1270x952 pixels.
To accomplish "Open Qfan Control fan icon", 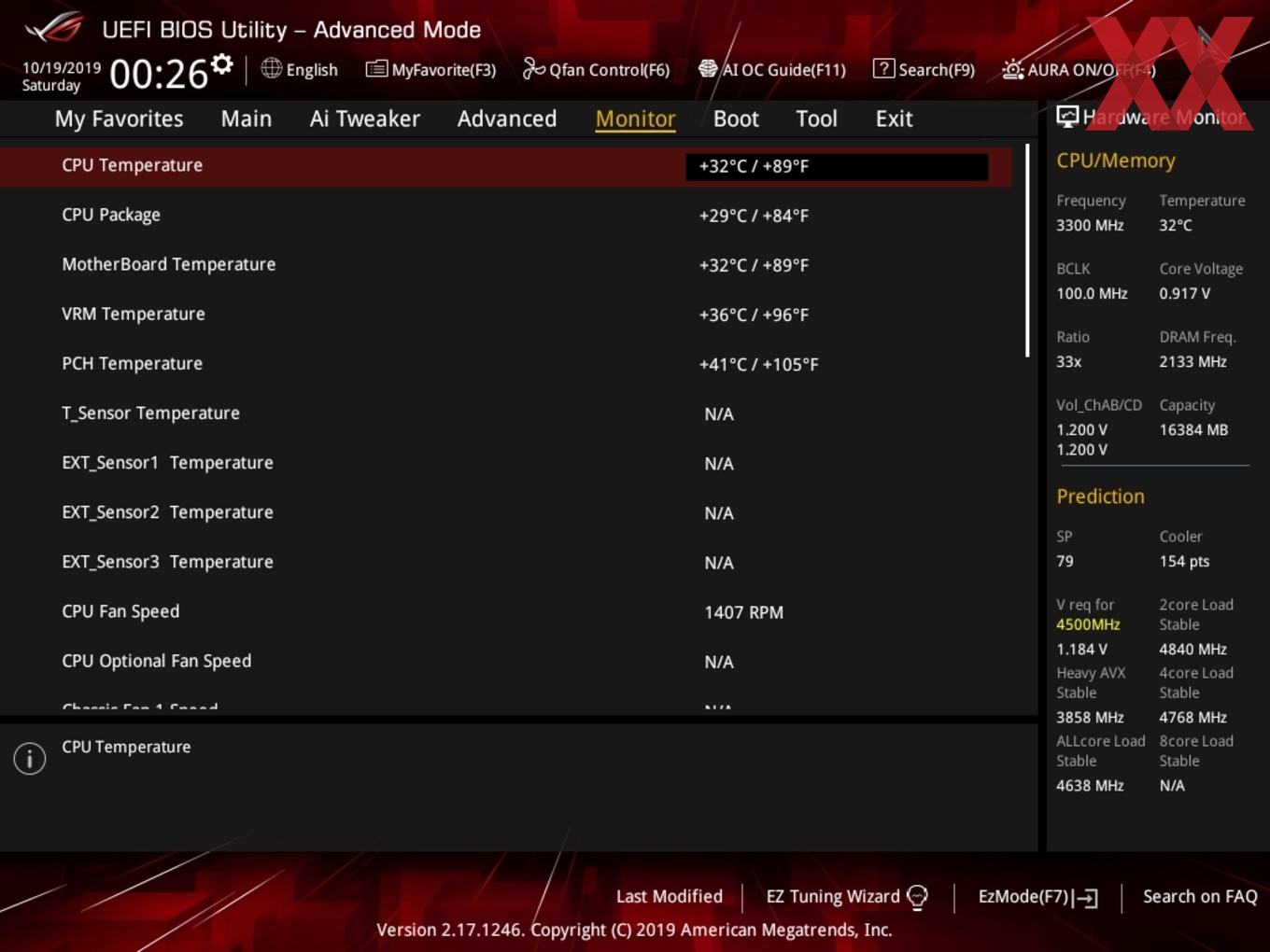I will [533, 68].
